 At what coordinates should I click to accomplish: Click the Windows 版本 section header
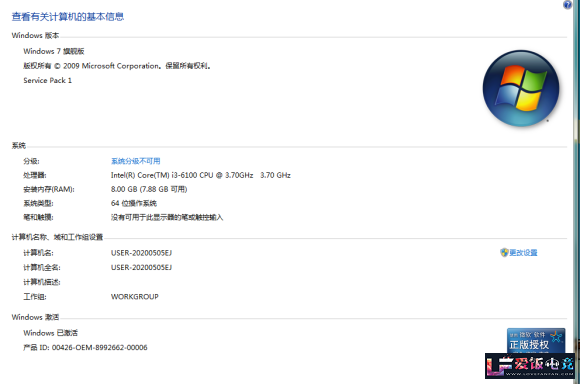(x=35, y=36)
